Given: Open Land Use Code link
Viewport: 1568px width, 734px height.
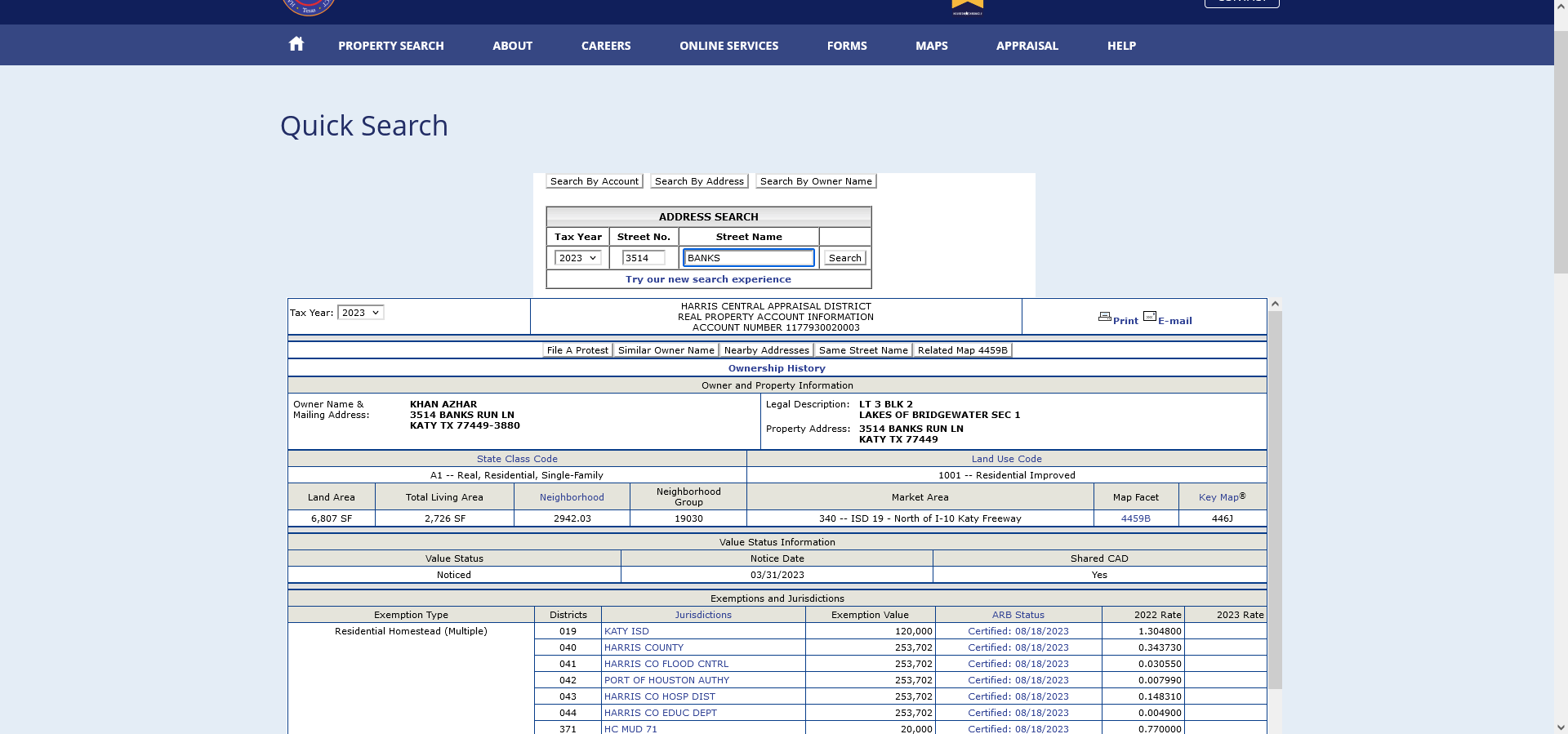Looking at the screenshot, I should [x=1006, y=459].
